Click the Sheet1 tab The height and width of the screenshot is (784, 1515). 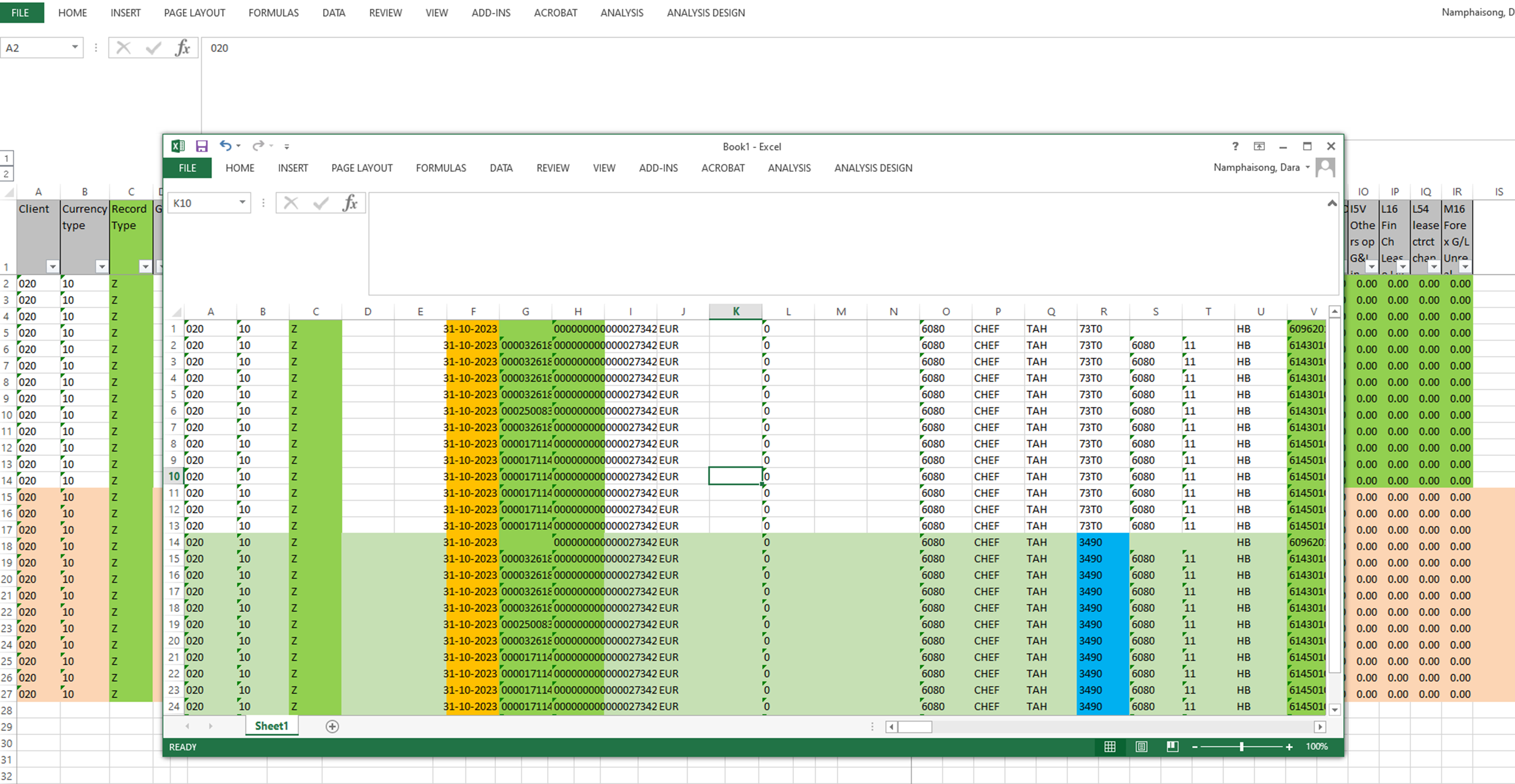271,726
